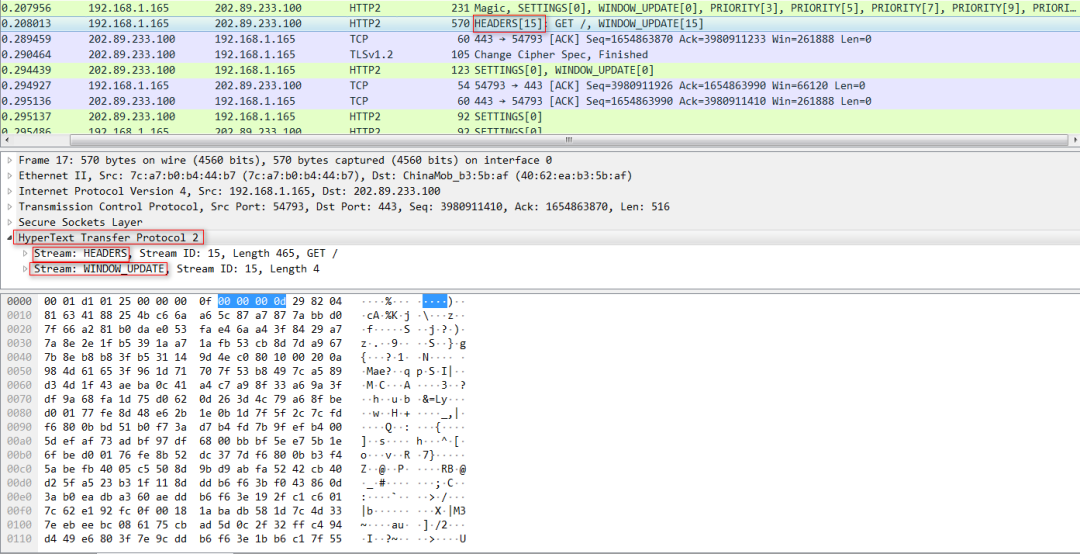Select Stream: HEADERS, Stream ID: 15 row
The image size is (1080, 554).
click(540, 253)
